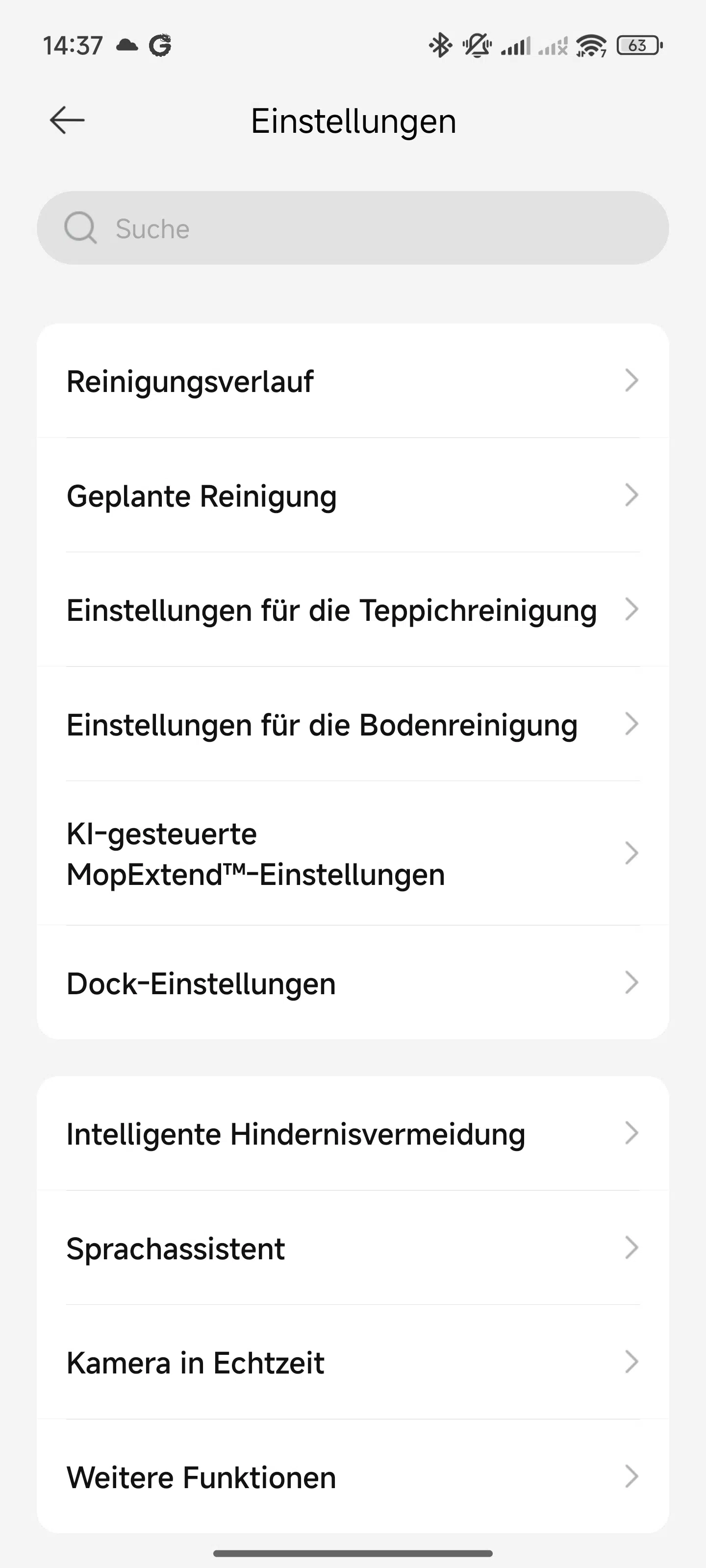Tap the search magnifier icon
The image size is (706, 1568).
pos(80,228)
